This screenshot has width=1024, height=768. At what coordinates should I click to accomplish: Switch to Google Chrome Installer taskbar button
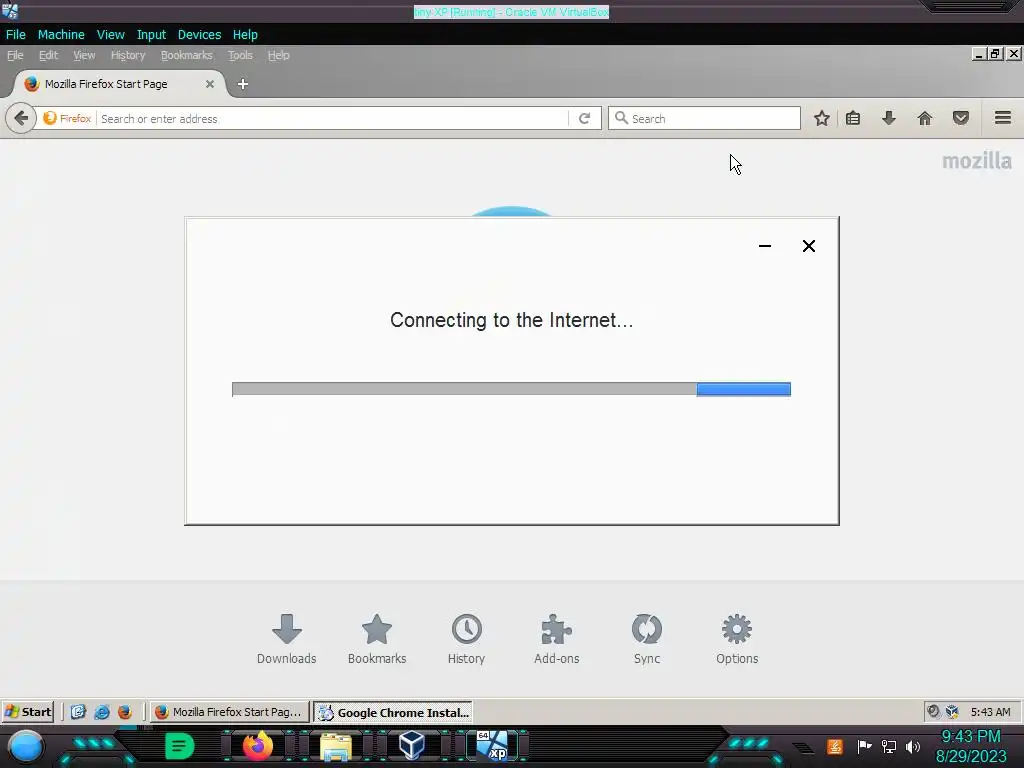click(x=393, y=712)
